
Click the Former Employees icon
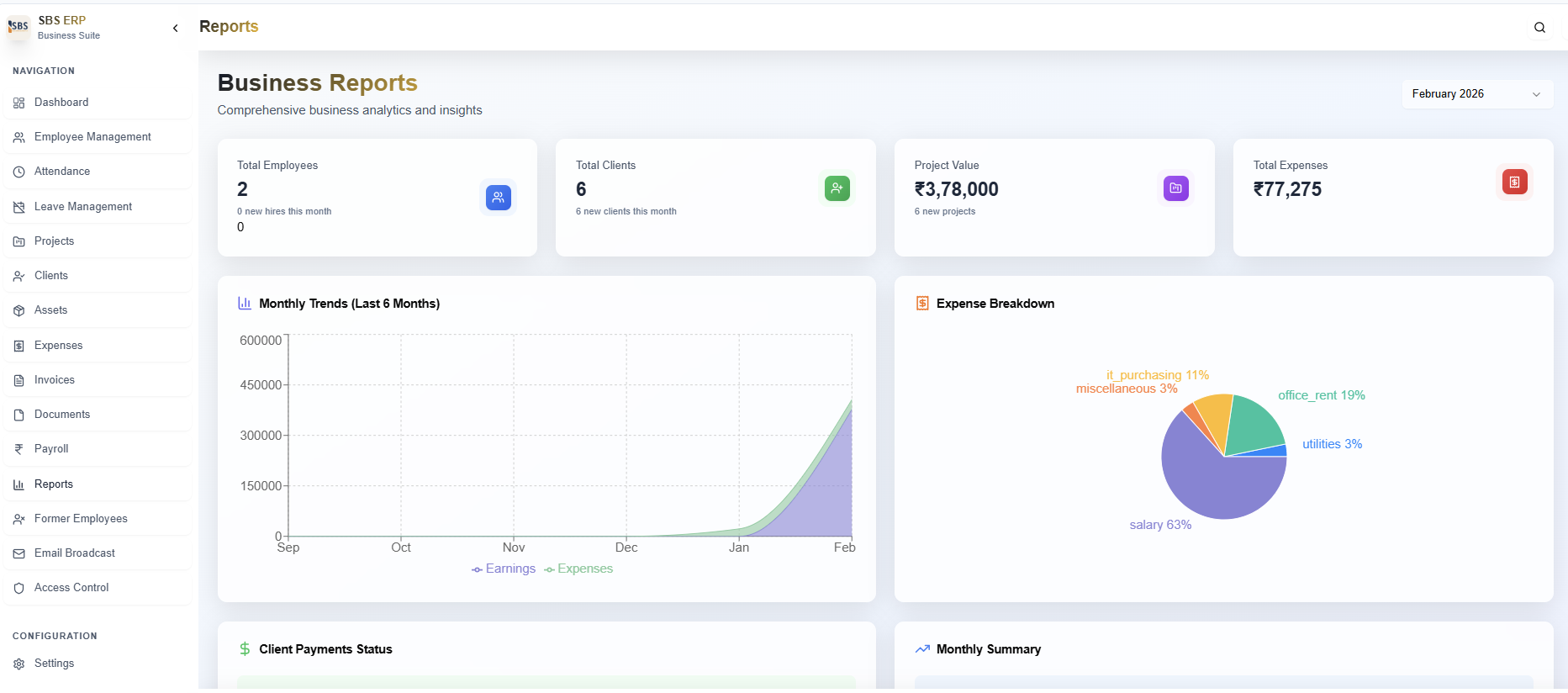click(19, 519)
